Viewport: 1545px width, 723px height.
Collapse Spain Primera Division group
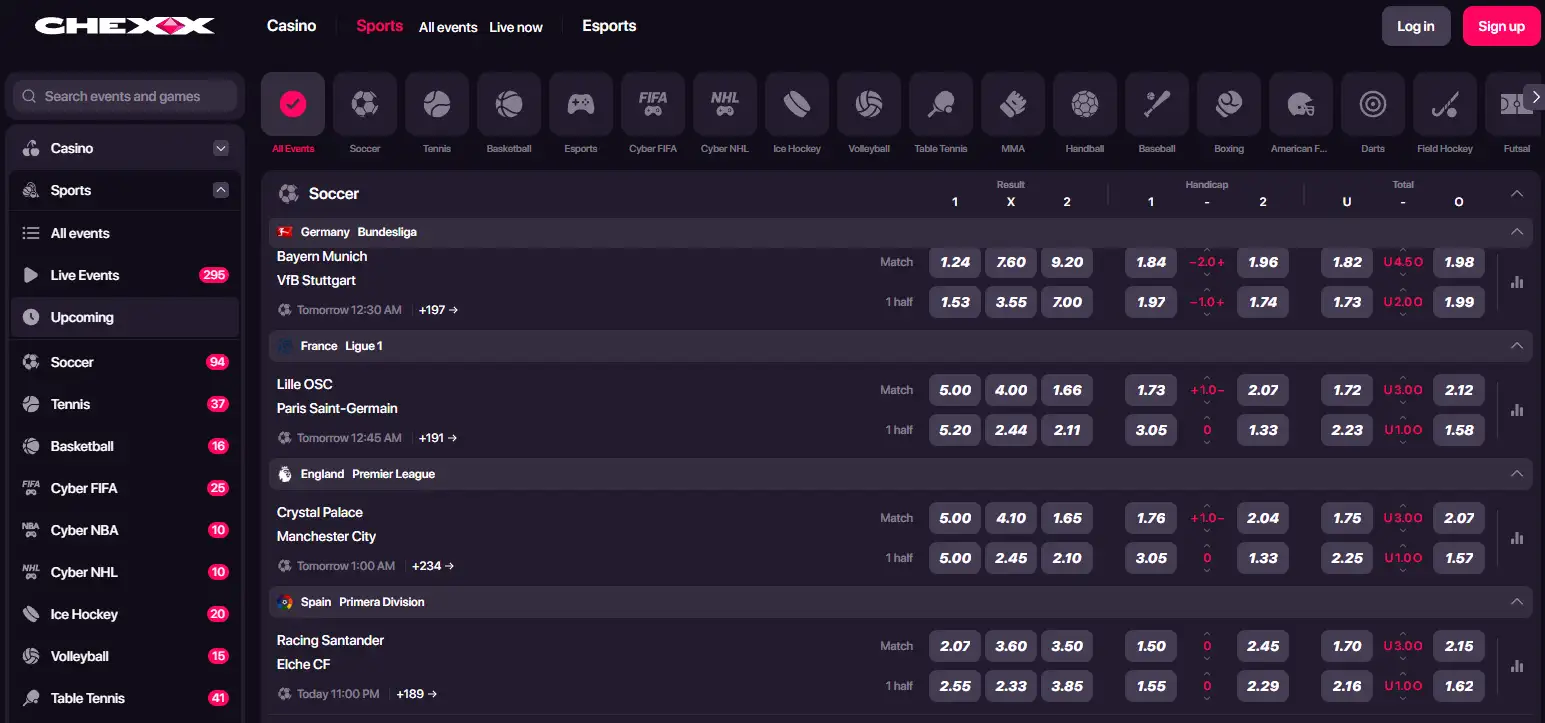point(1517,602)
